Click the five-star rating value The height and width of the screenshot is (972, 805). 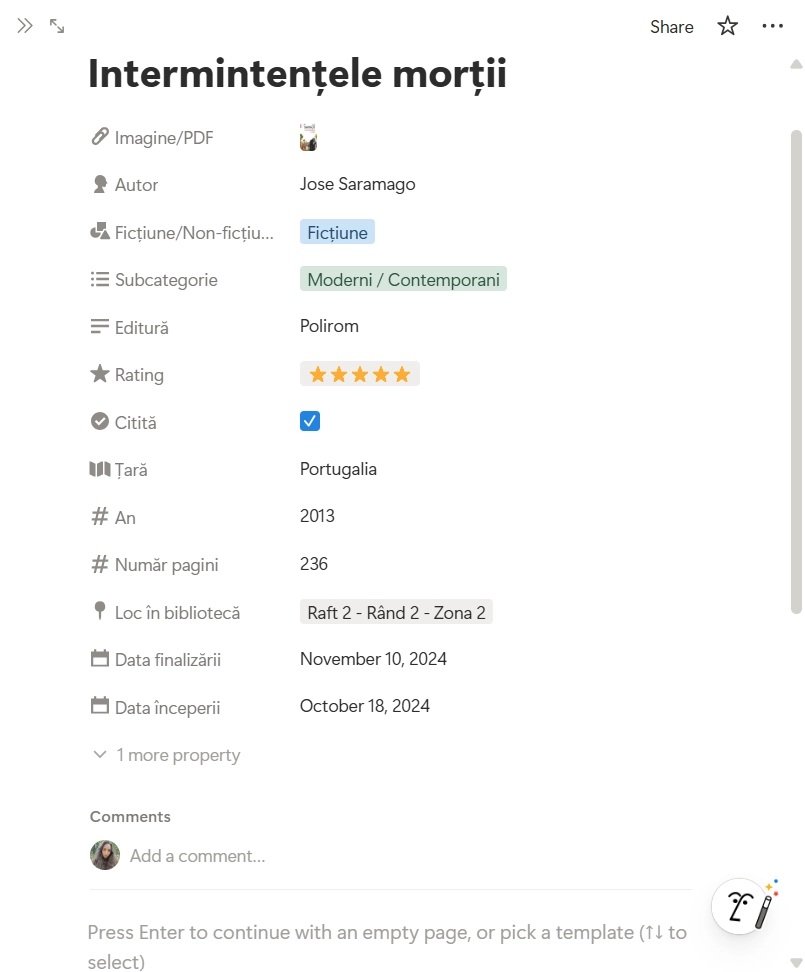pos(359,375)
